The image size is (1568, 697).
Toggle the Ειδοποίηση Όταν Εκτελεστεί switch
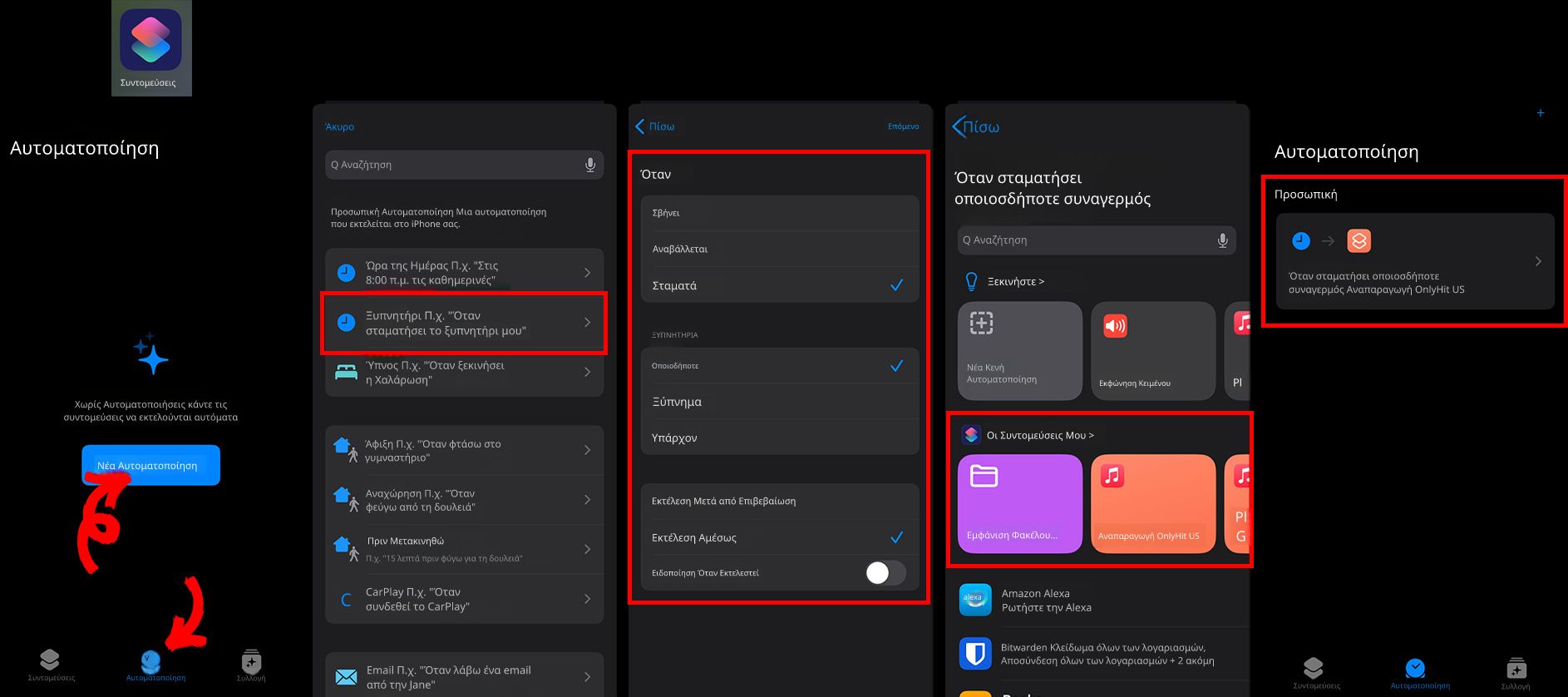coord(884,572)
